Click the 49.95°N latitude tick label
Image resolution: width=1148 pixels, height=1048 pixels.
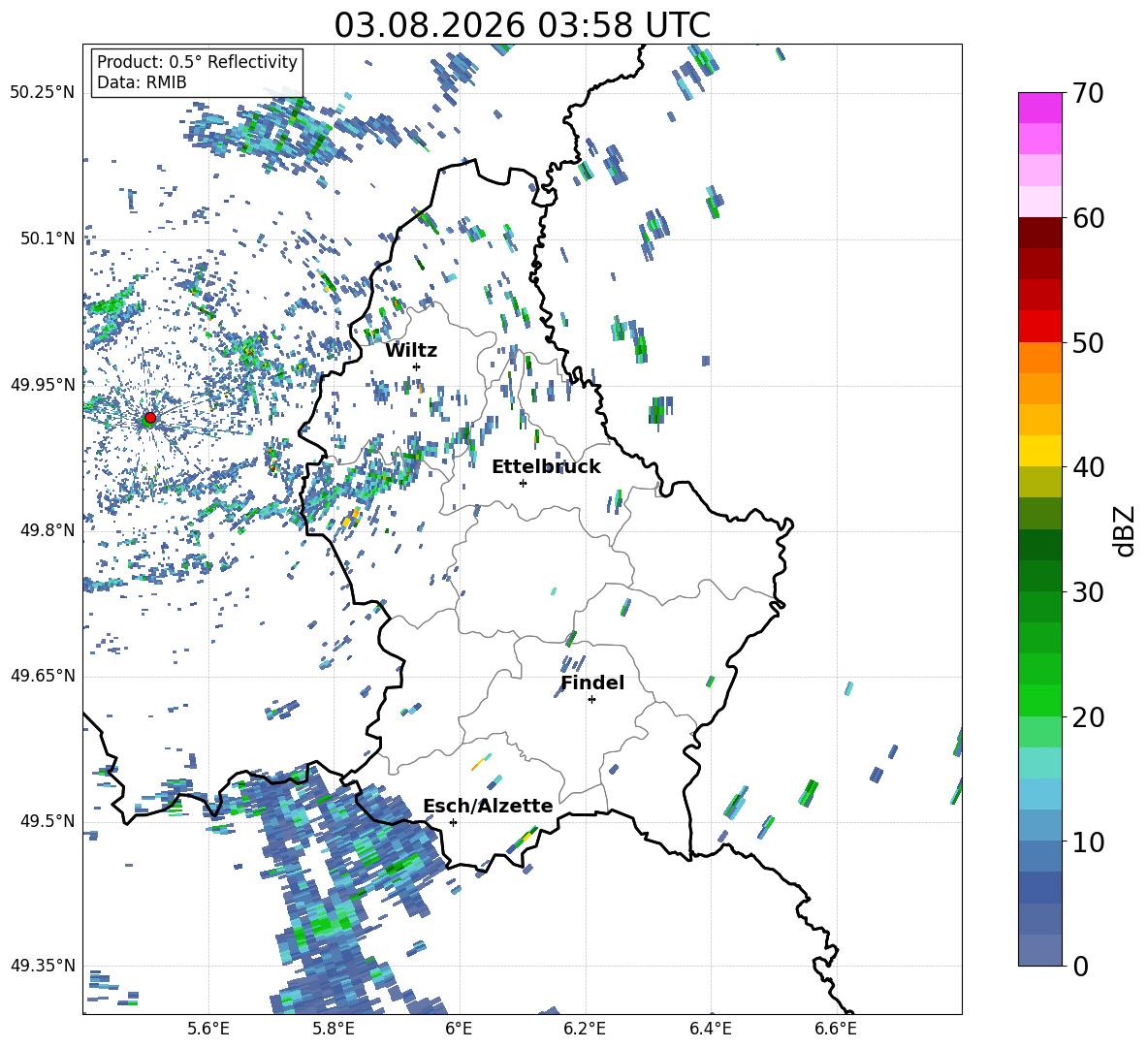[x=43, y=385]
